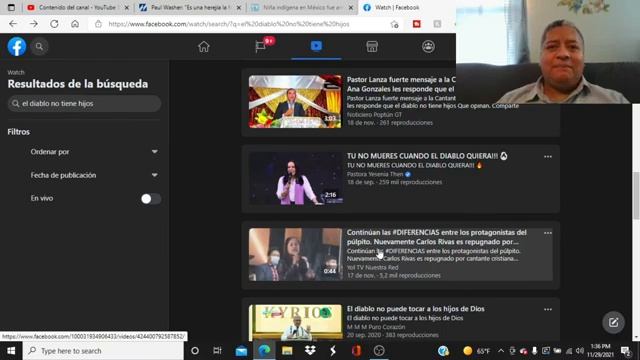This screenshot has height=360, width=640.
Task: Select the Watch video icon tab
Action: point(316,46)
